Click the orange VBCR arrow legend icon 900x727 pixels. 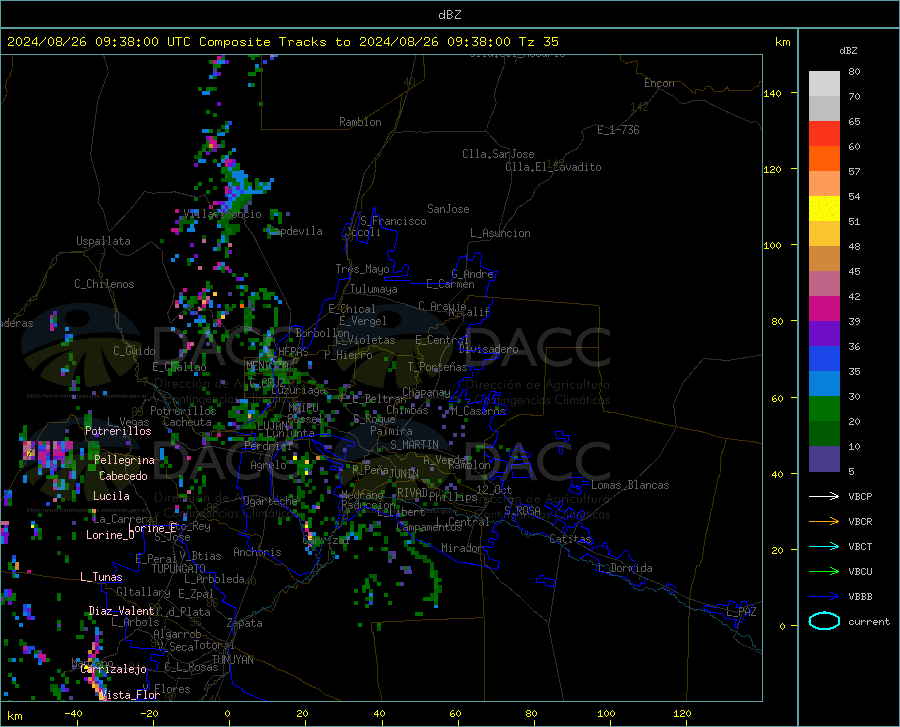point(824,522)
